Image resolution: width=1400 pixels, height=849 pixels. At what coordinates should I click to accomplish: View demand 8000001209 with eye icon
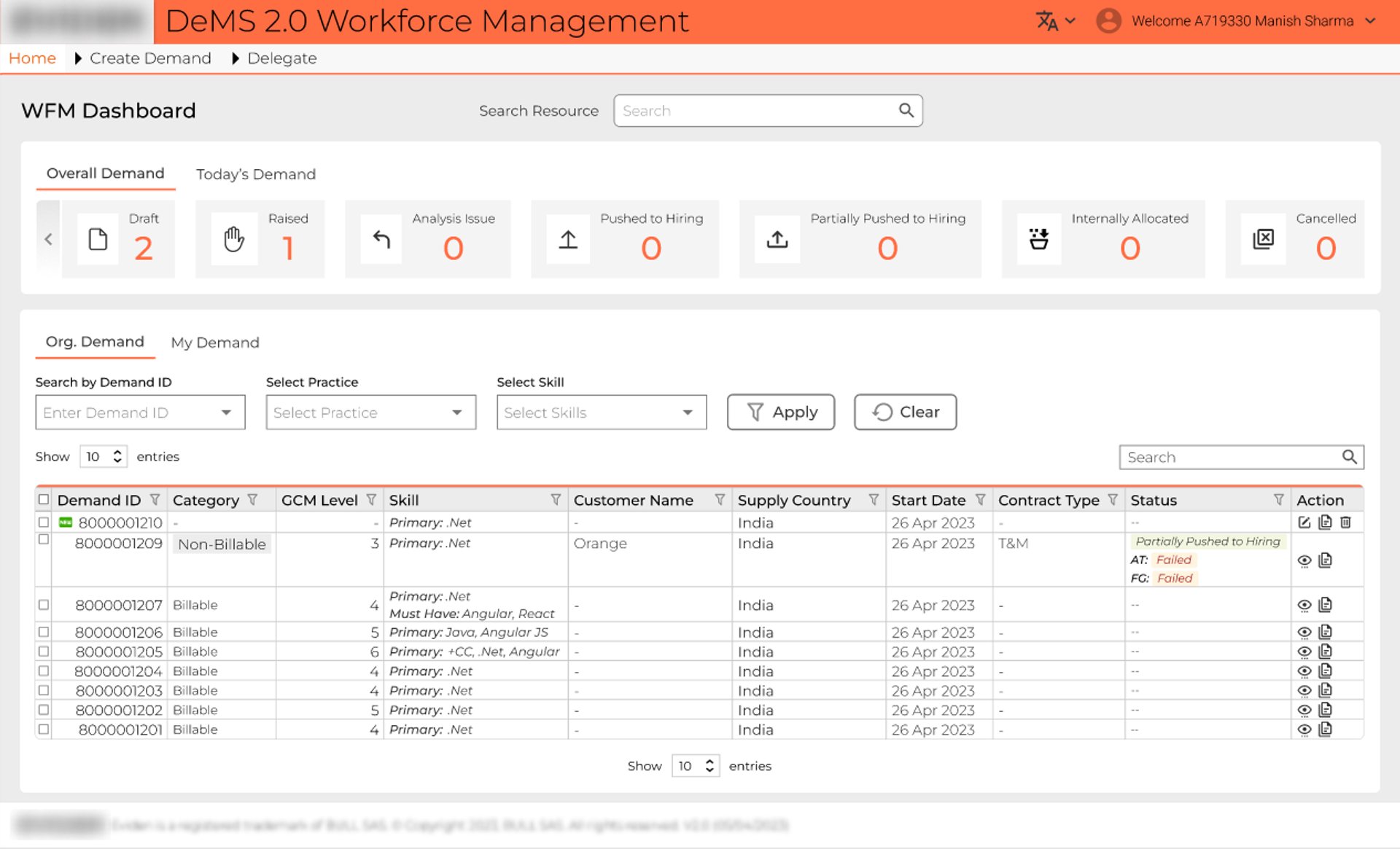pos(1304,560)
